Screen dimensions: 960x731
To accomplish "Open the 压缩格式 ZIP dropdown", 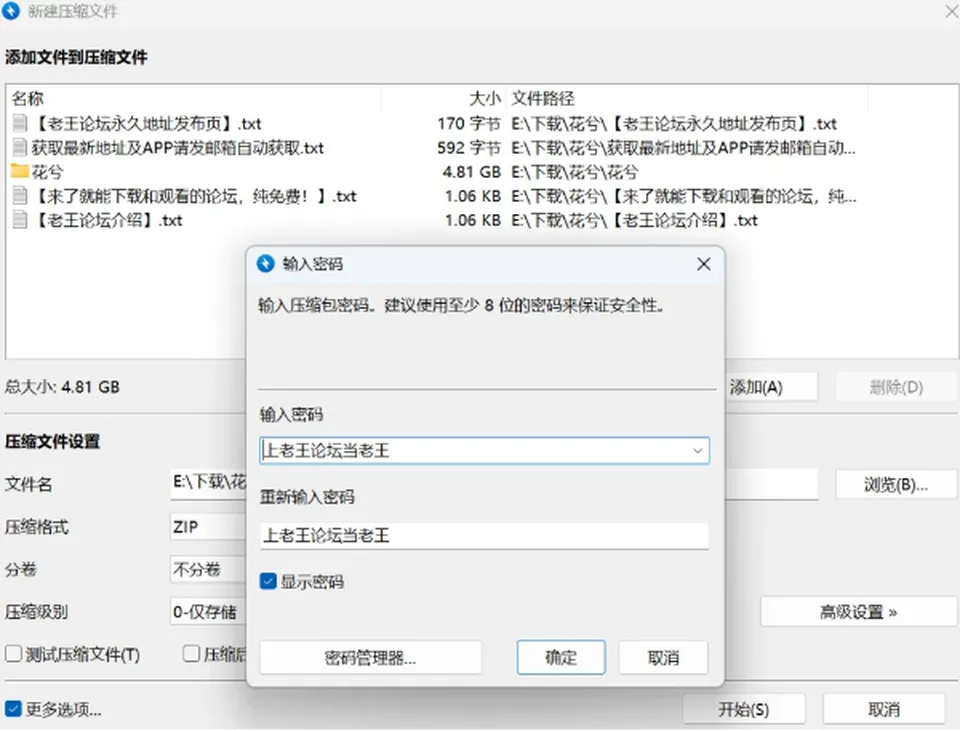I will click(x=208, y=527).
